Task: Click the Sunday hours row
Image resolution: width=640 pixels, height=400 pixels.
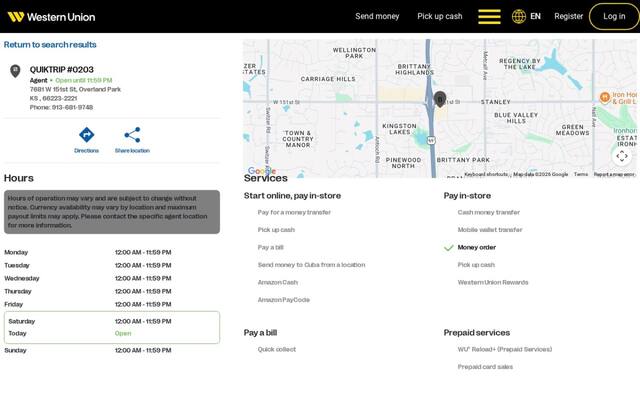Action: 112,351
